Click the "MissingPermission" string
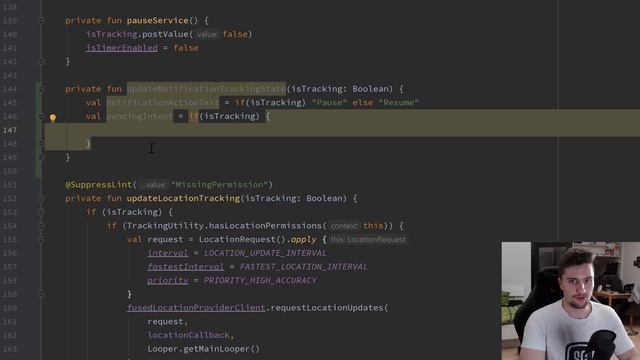Viewport: 640px width, 360px height. 219,184
